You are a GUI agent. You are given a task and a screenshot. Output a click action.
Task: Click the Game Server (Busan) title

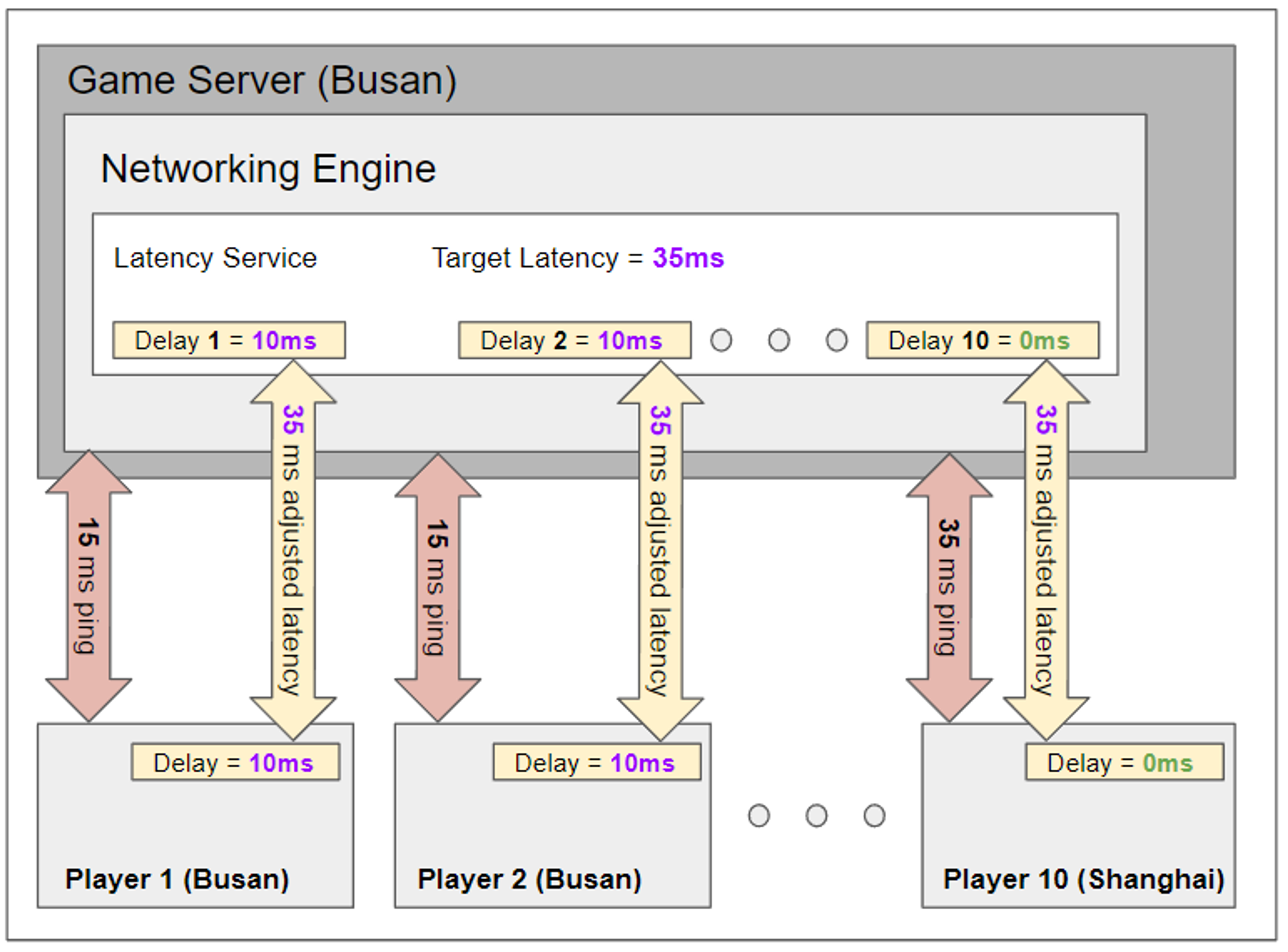pyautogui.click(x=262, y=81)
